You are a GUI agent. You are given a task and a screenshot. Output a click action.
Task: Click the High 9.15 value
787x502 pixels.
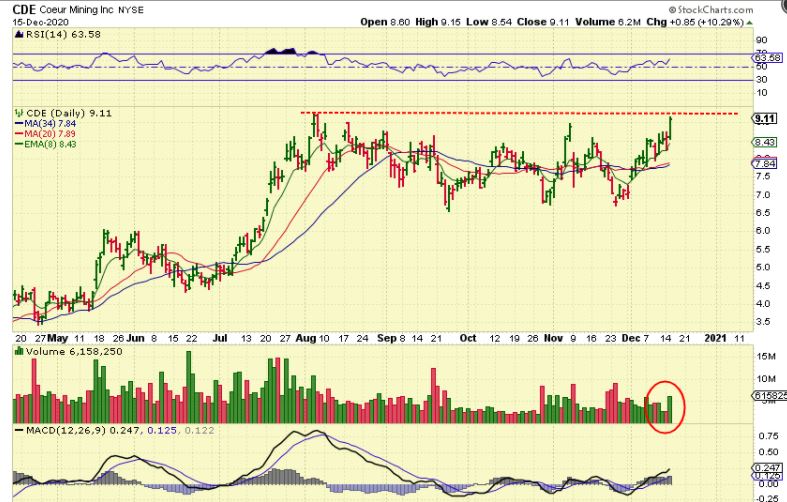[438, 22]
